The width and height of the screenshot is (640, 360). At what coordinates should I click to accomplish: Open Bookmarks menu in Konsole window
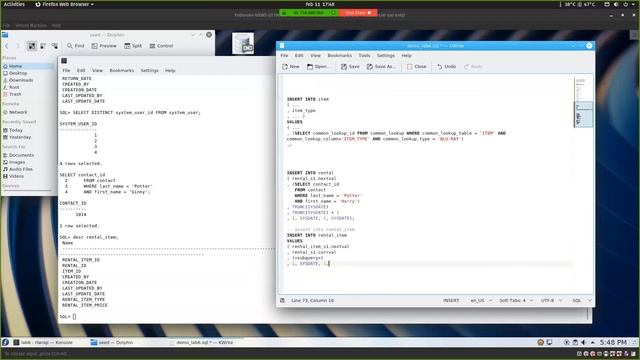tap(122, 71)
